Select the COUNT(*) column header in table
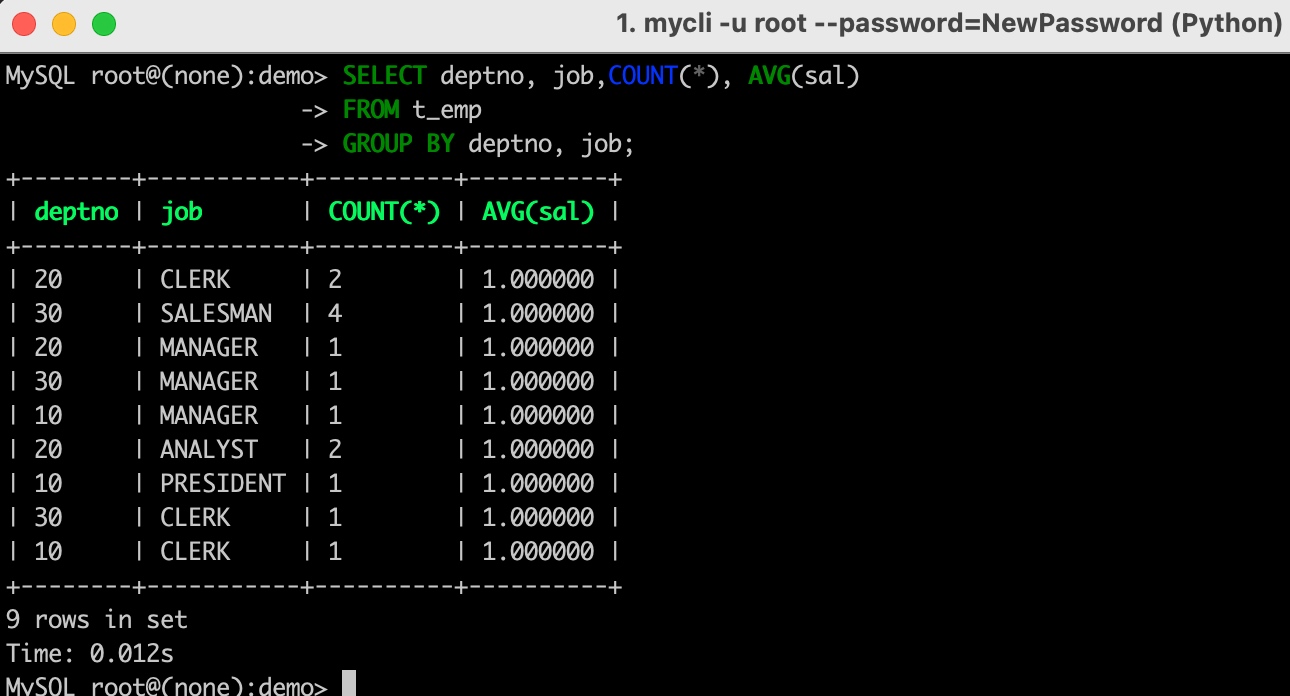 [x=384, y=212]
